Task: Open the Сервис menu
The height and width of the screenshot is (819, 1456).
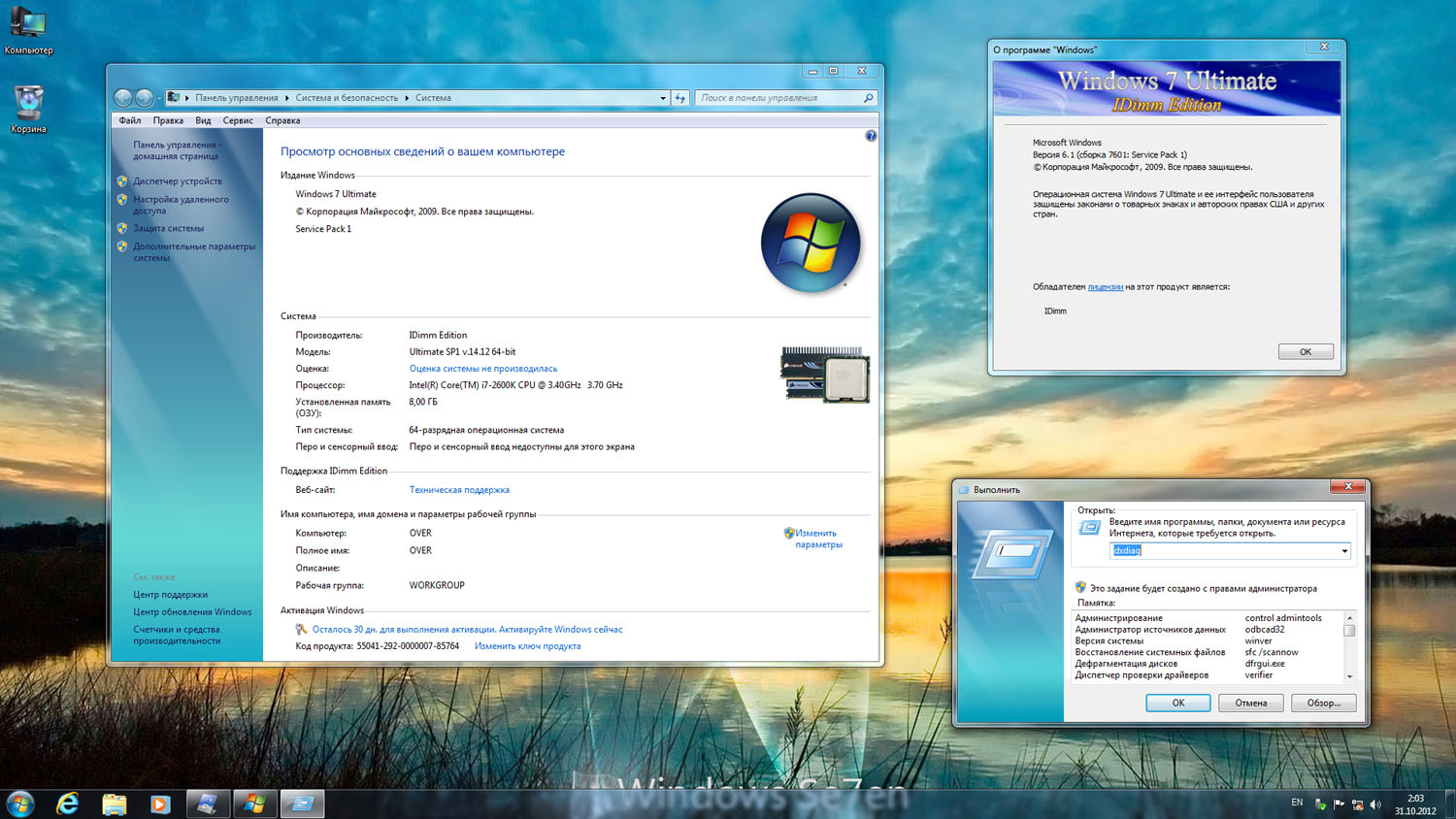Action: [238, 121]
